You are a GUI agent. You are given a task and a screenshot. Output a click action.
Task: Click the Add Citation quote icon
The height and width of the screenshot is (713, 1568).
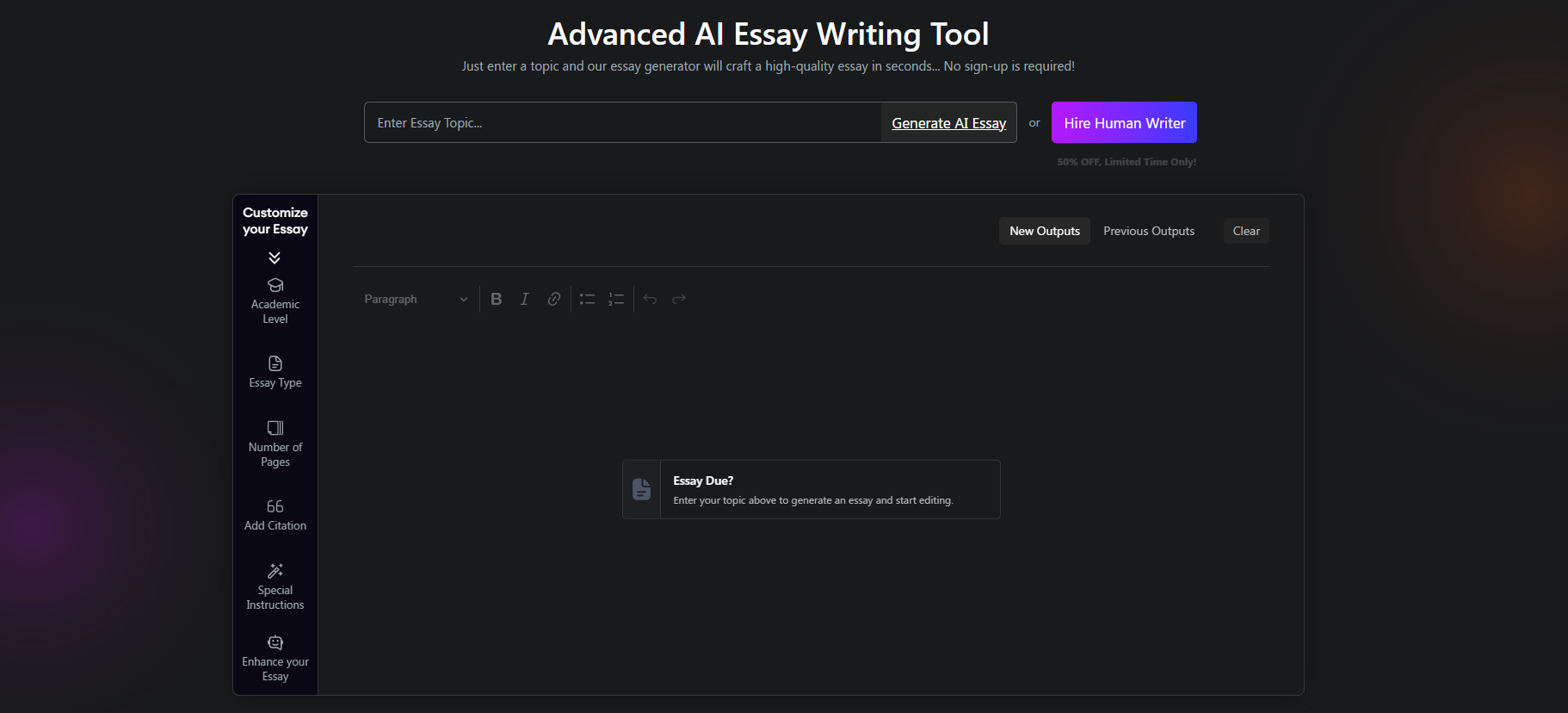(x=275, y=506)
